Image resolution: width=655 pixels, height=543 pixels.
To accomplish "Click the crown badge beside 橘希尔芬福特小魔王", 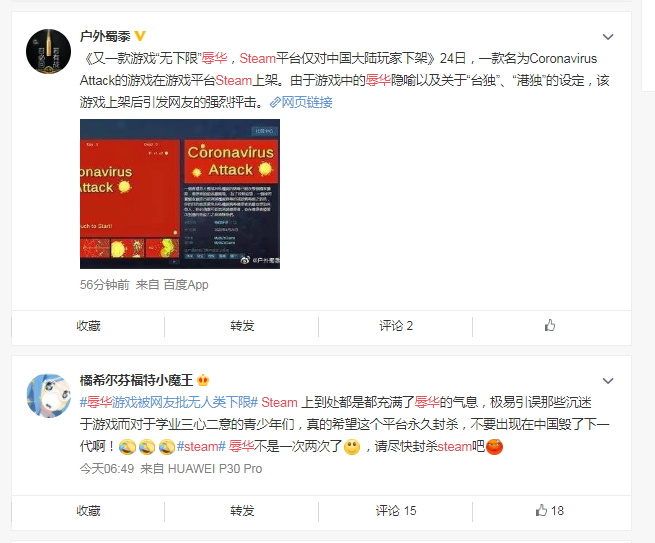I will (203, 381).
